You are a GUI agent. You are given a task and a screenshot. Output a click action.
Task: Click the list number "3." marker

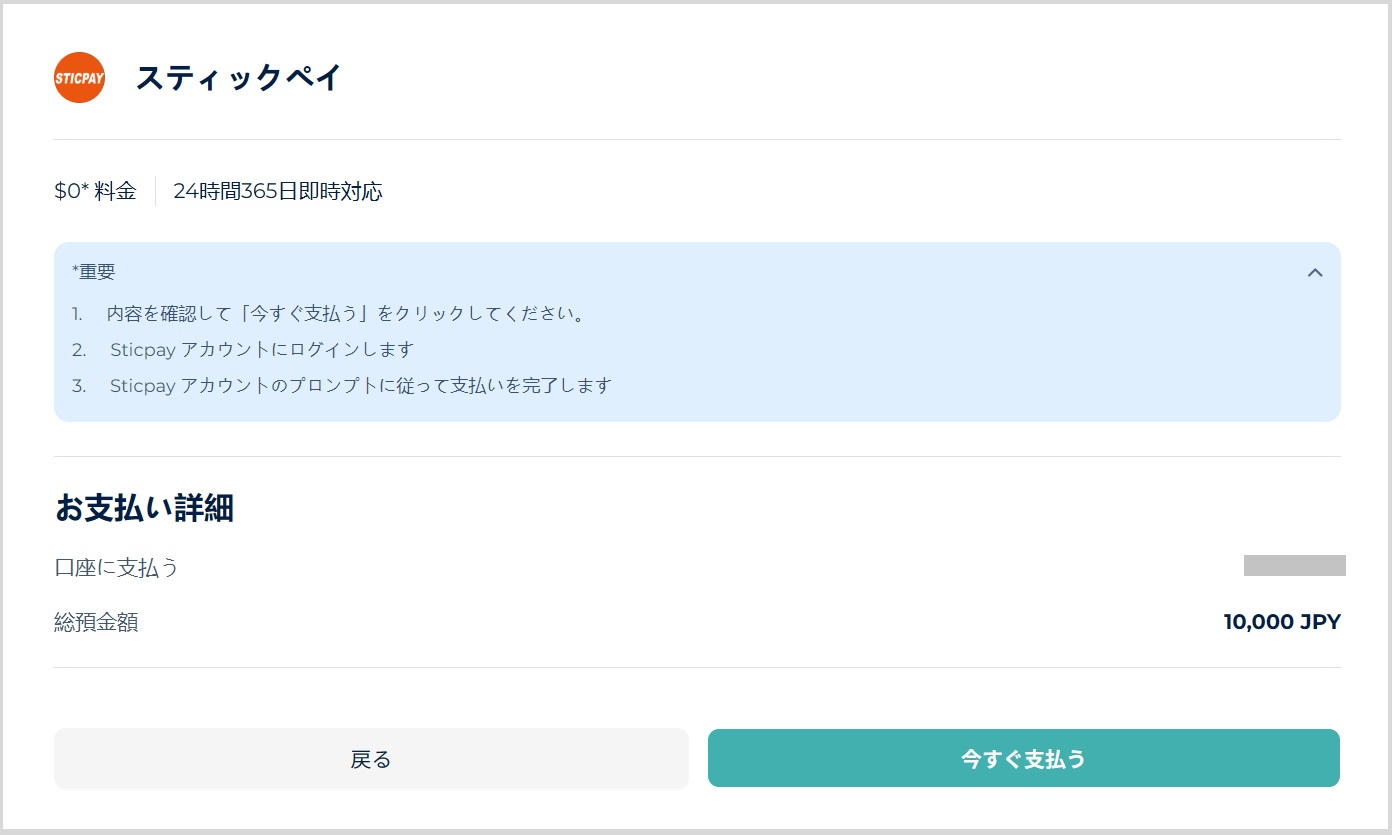[x=79, y=385]
